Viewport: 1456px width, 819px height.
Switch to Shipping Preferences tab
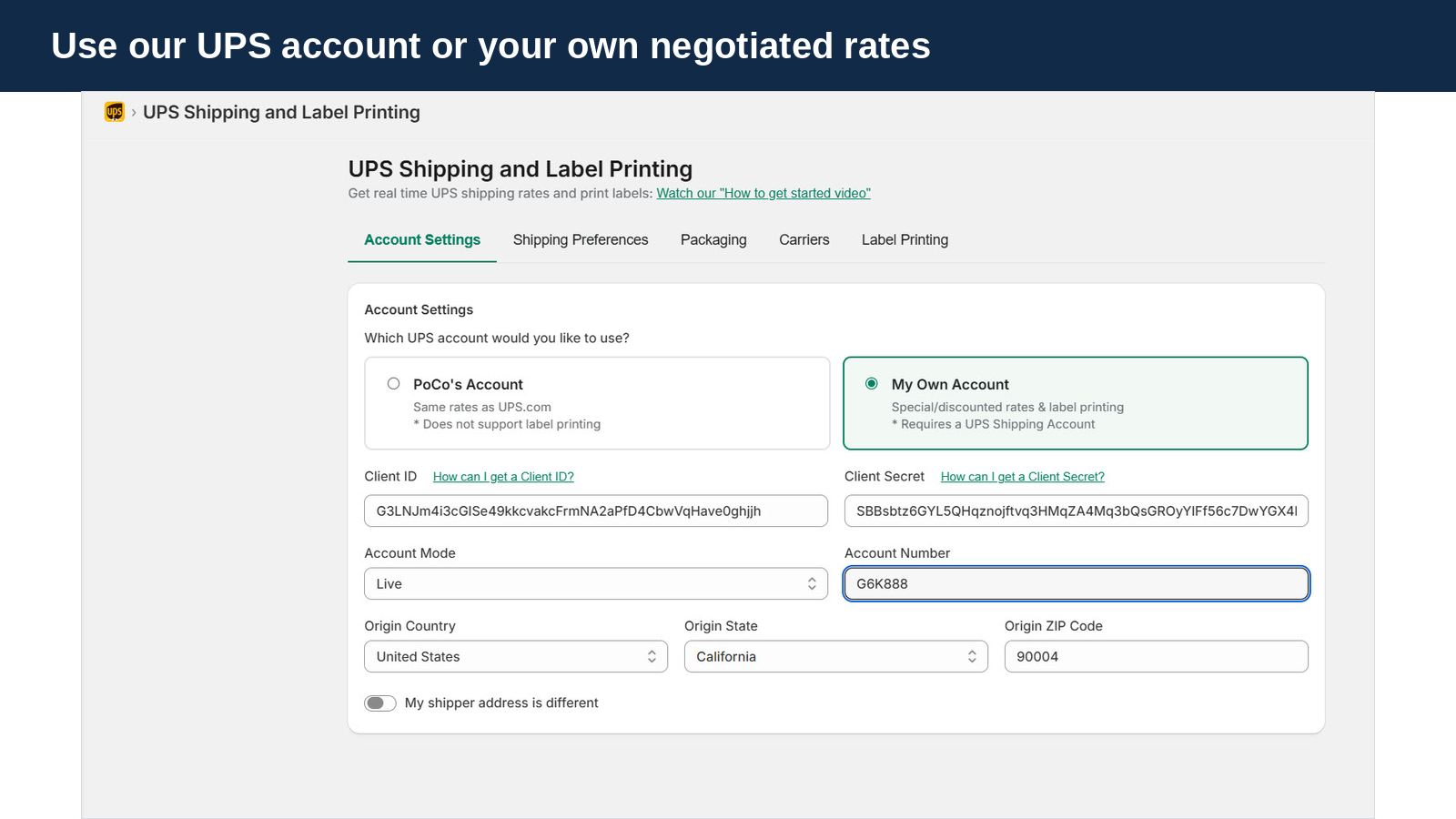tap(581, 240)
